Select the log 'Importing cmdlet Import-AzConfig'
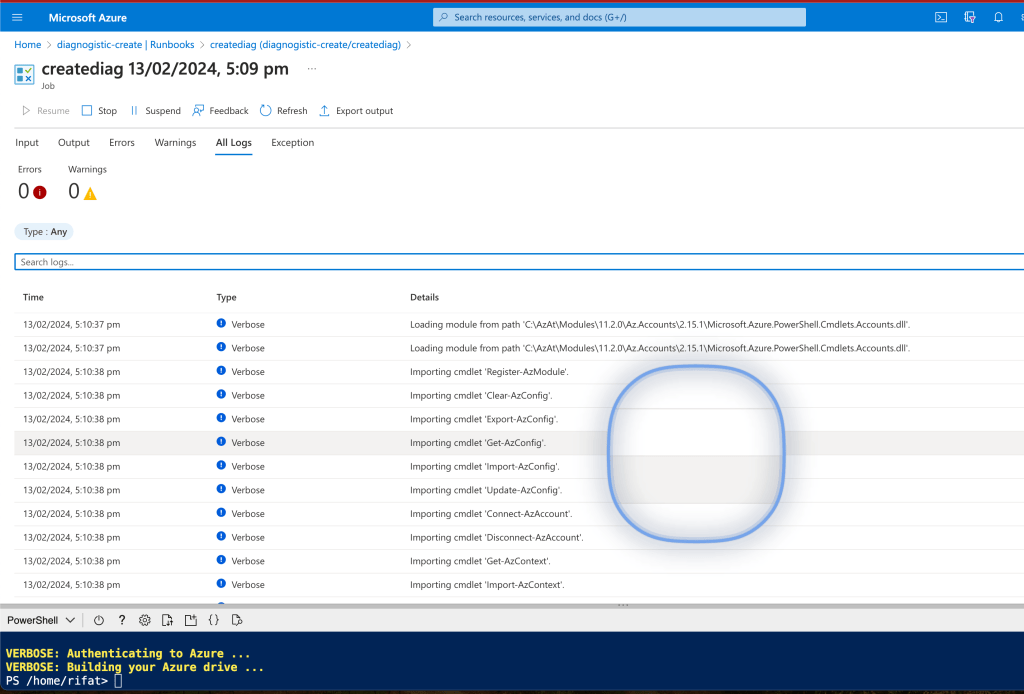 pyautogui.click(x=519, y=466)
